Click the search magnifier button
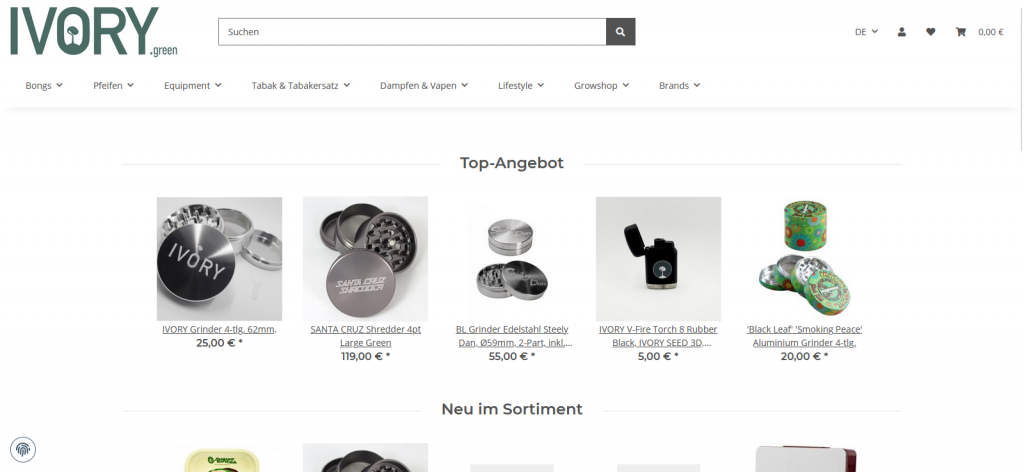Screen dimensions: 1024x472 point(620,32)
